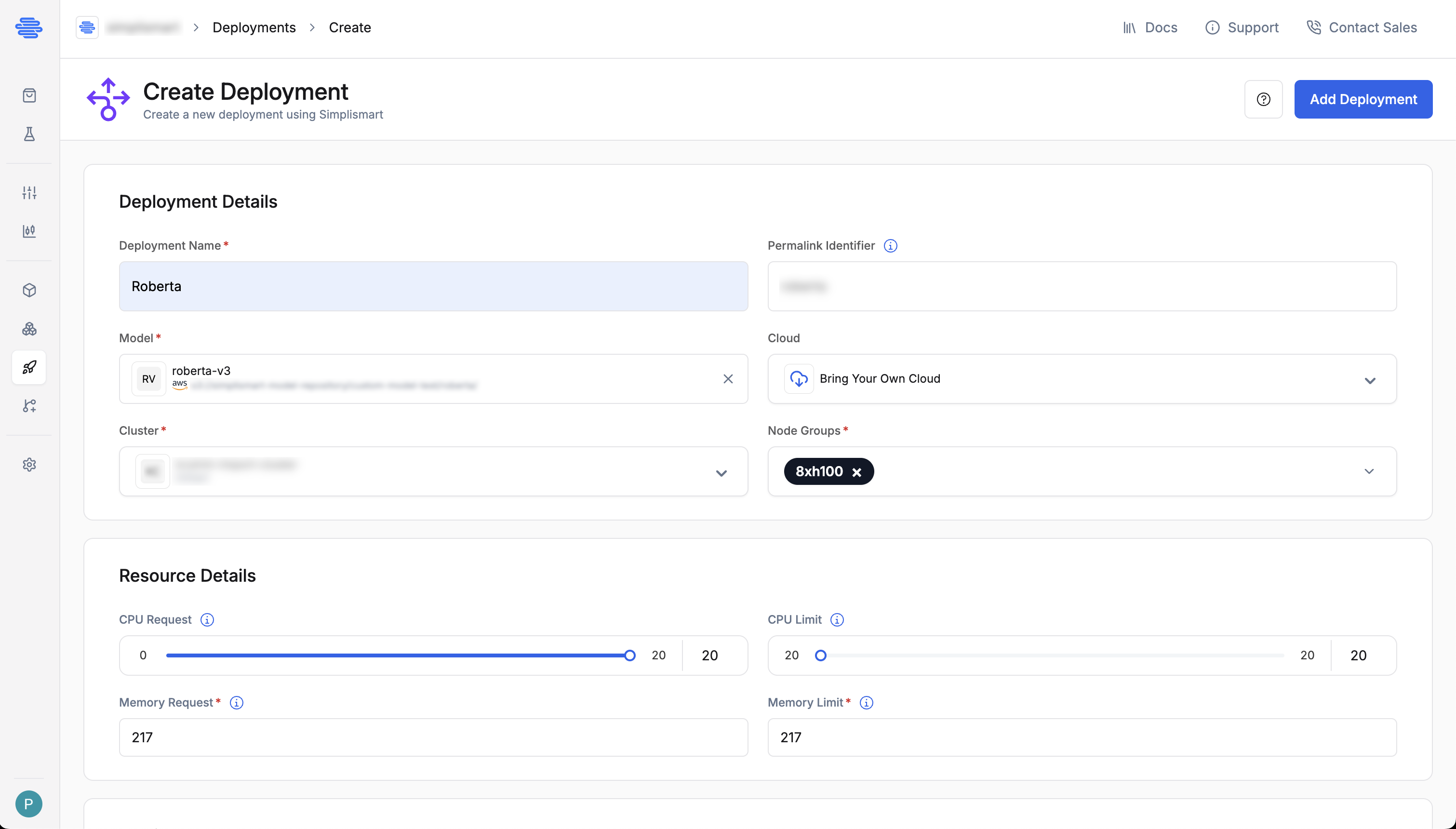Viewport: 1456px width, 829px height.
Task: Remove the 8xh100 node group tag
Action: click(856, 472)
